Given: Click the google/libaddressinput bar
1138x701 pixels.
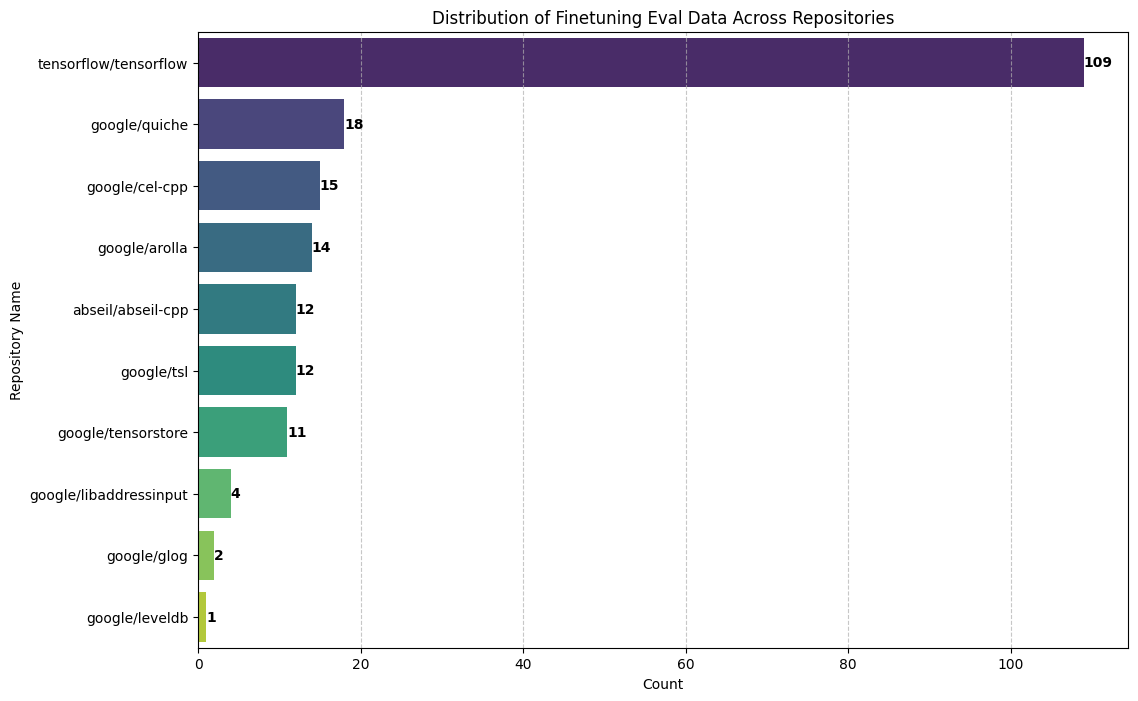Looking at the screenshot, I should tap(215, 493).
